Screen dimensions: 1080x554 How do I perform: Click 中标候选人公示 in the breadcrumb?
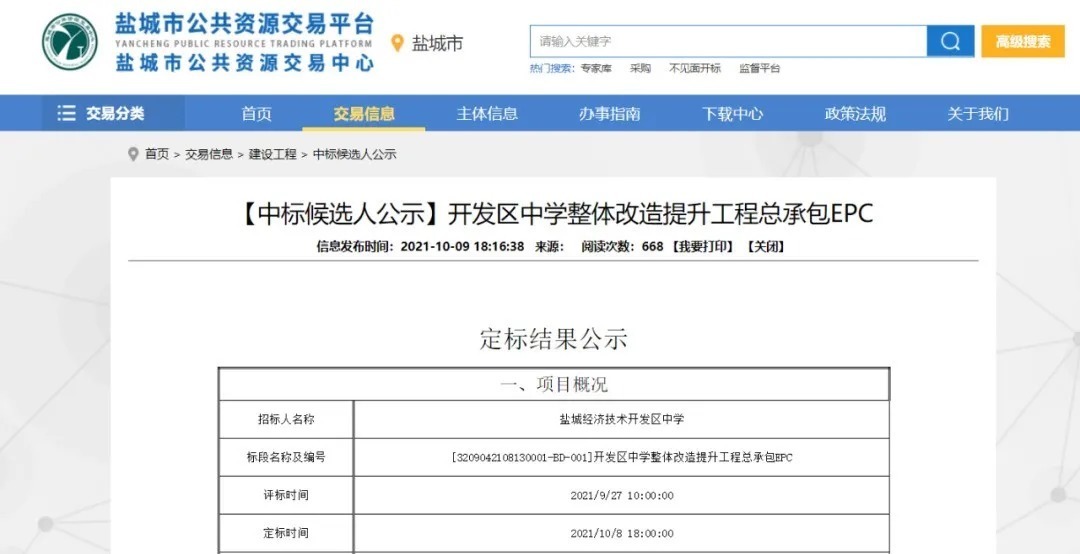(355, 154)
